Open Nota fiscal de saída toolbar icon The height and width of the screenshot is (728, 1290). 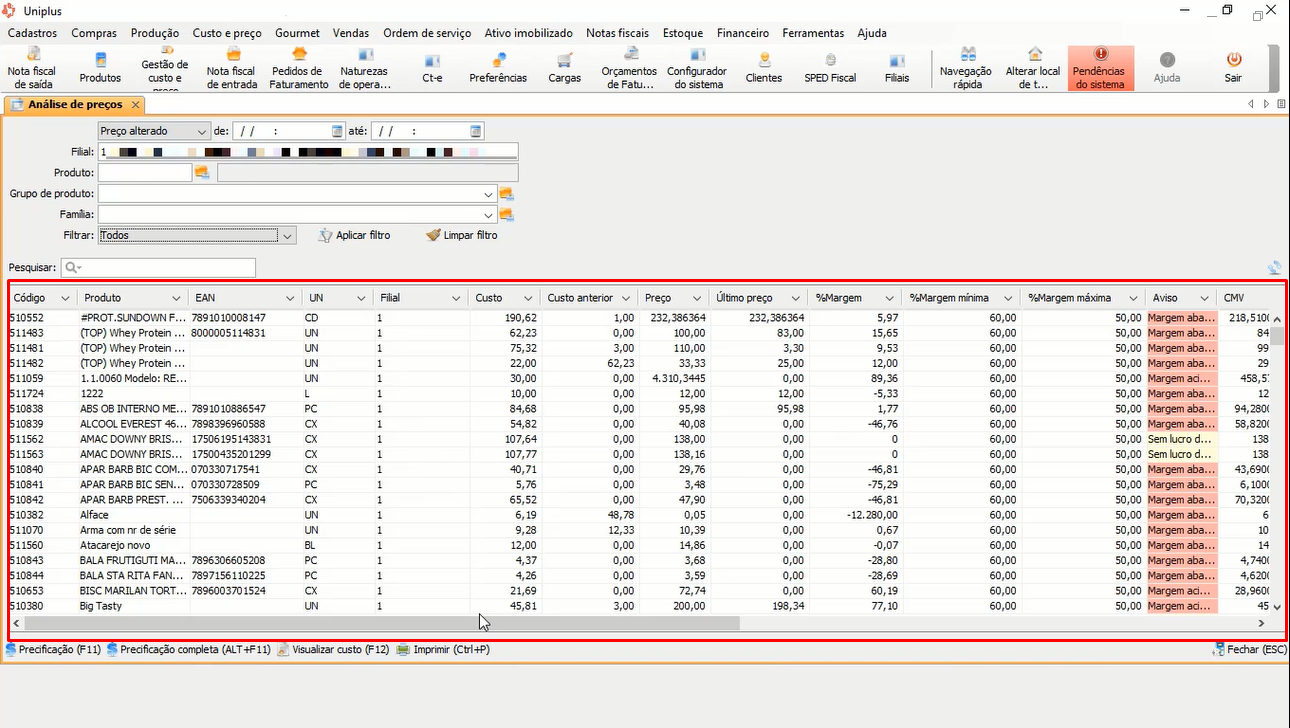point(32,68)
